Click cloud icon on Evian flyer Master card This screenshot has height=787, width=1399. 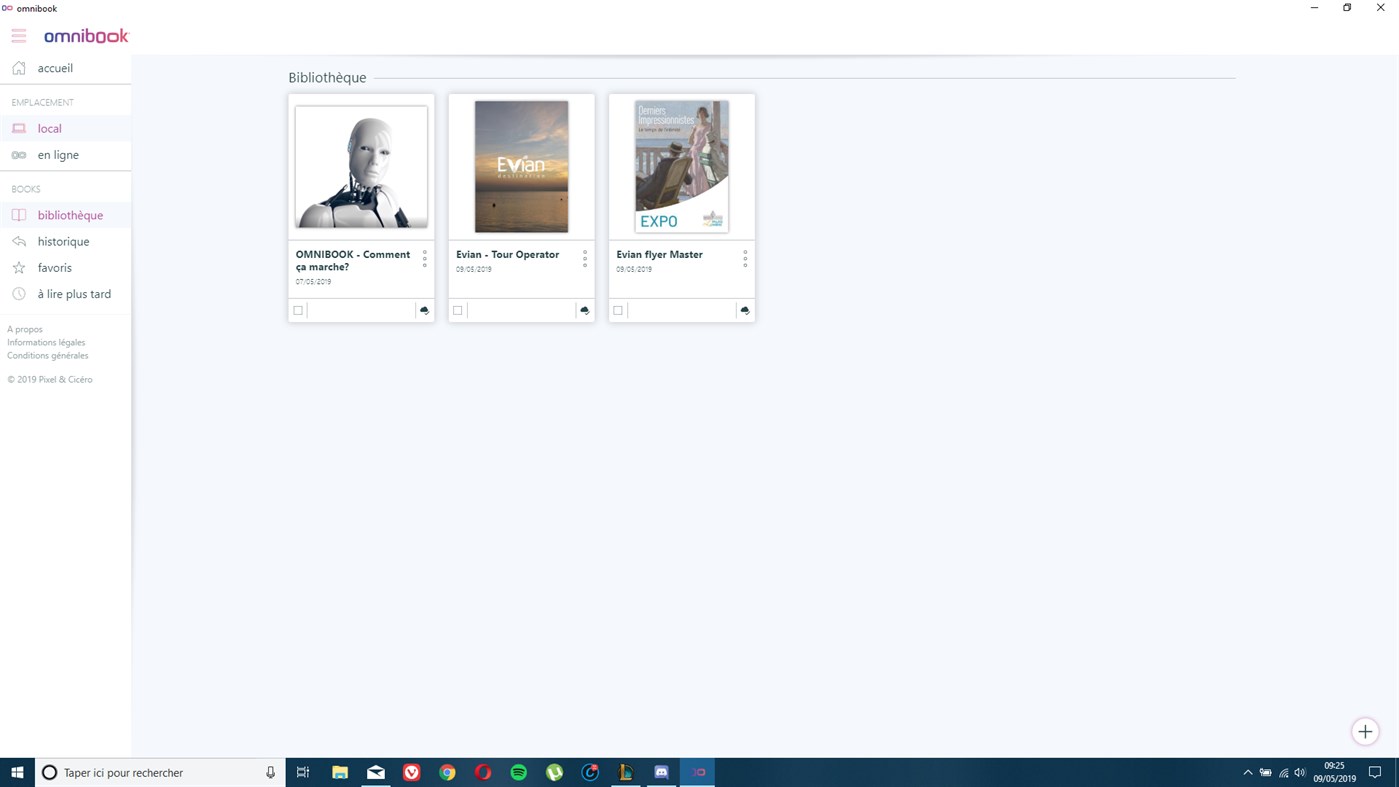744,311
